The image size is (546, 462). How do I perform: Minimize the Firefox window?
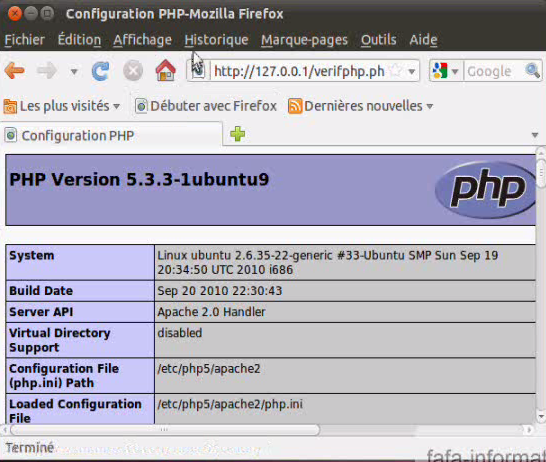coord(31,14)
